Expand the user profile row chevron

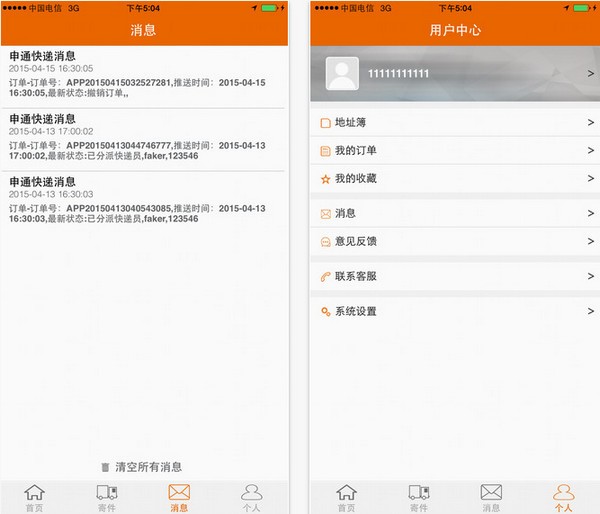tap(591, 73)
